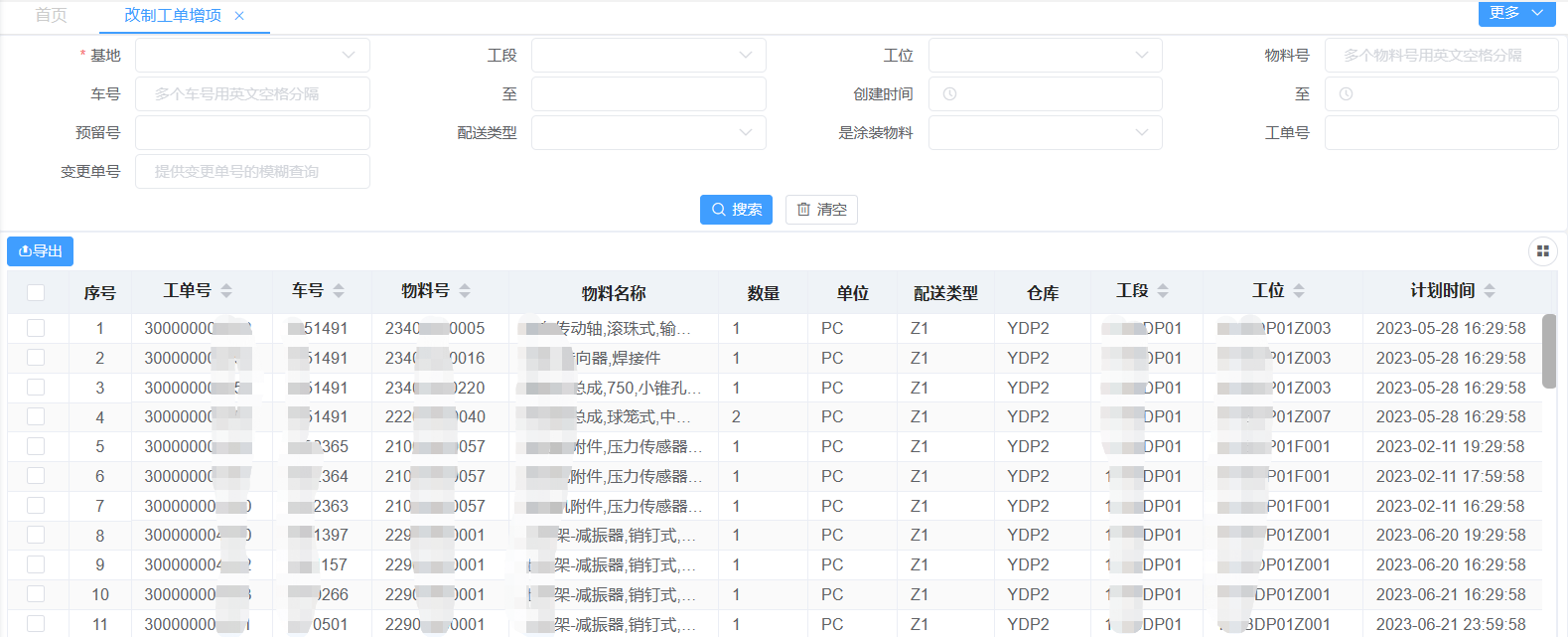Expand the 基地 dropdown
Image resolution: width=1568 pixels, height=637 pixels.
tap(252, 56)
